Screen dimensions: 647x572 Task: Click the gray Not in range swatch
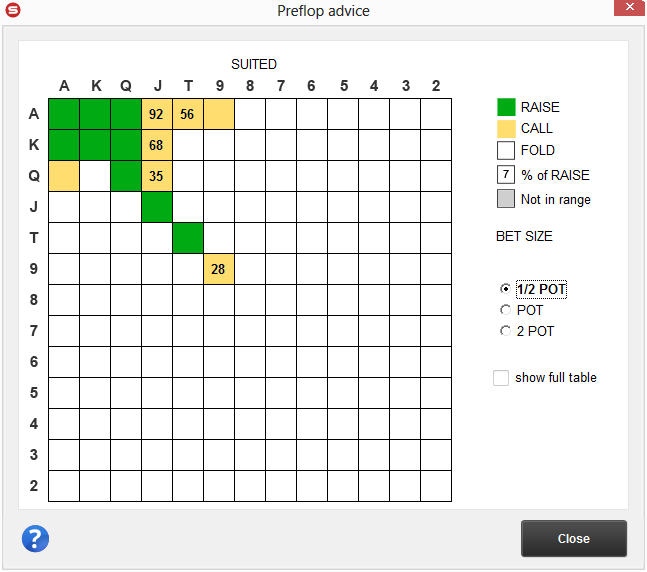(506, 199)
